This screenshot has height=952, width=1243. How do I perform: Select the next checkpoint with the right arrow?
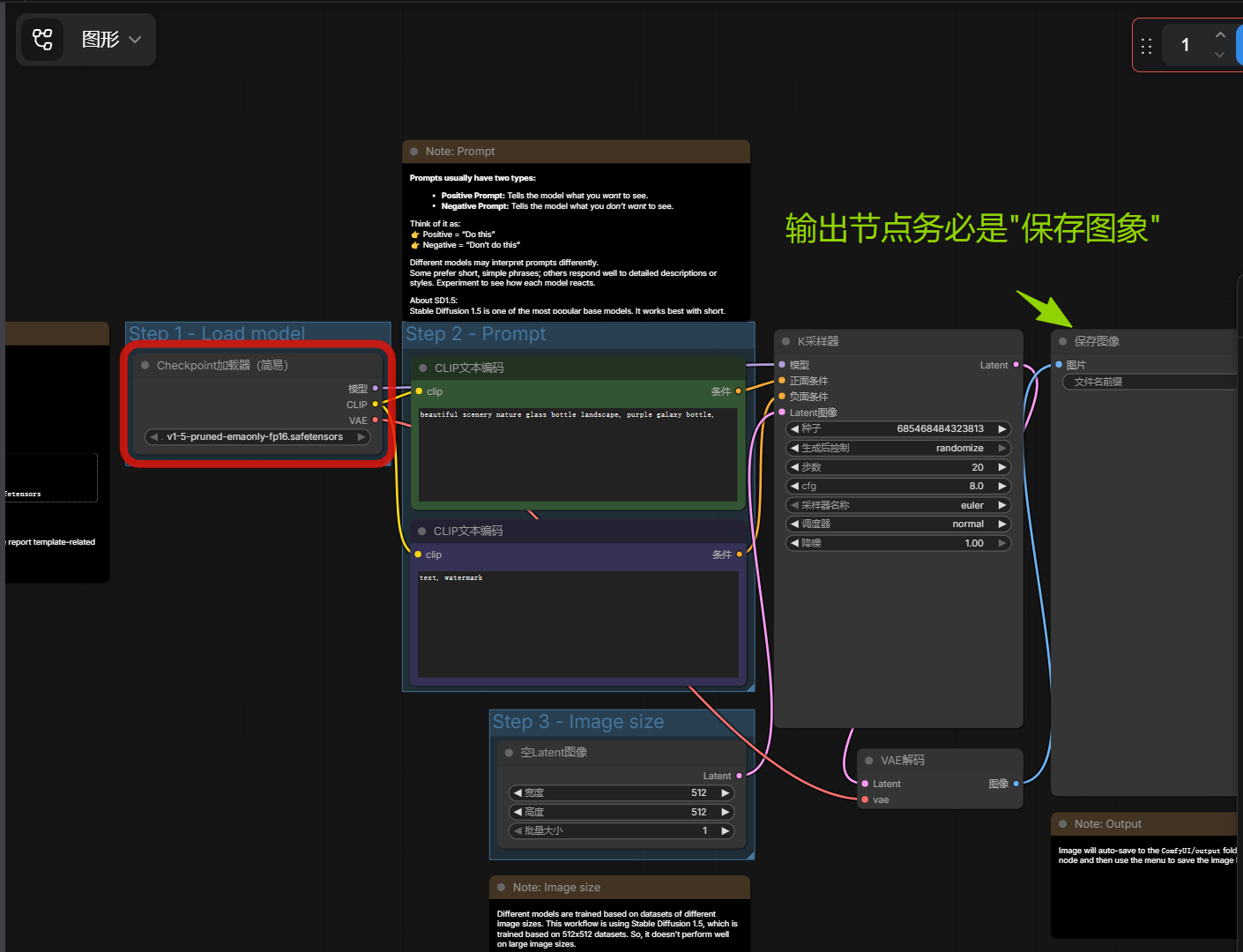click(361, 436)
